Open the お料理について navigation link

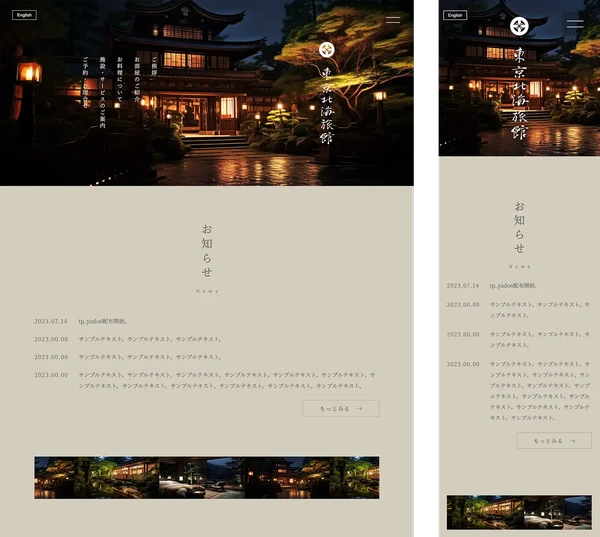point(120,79)
